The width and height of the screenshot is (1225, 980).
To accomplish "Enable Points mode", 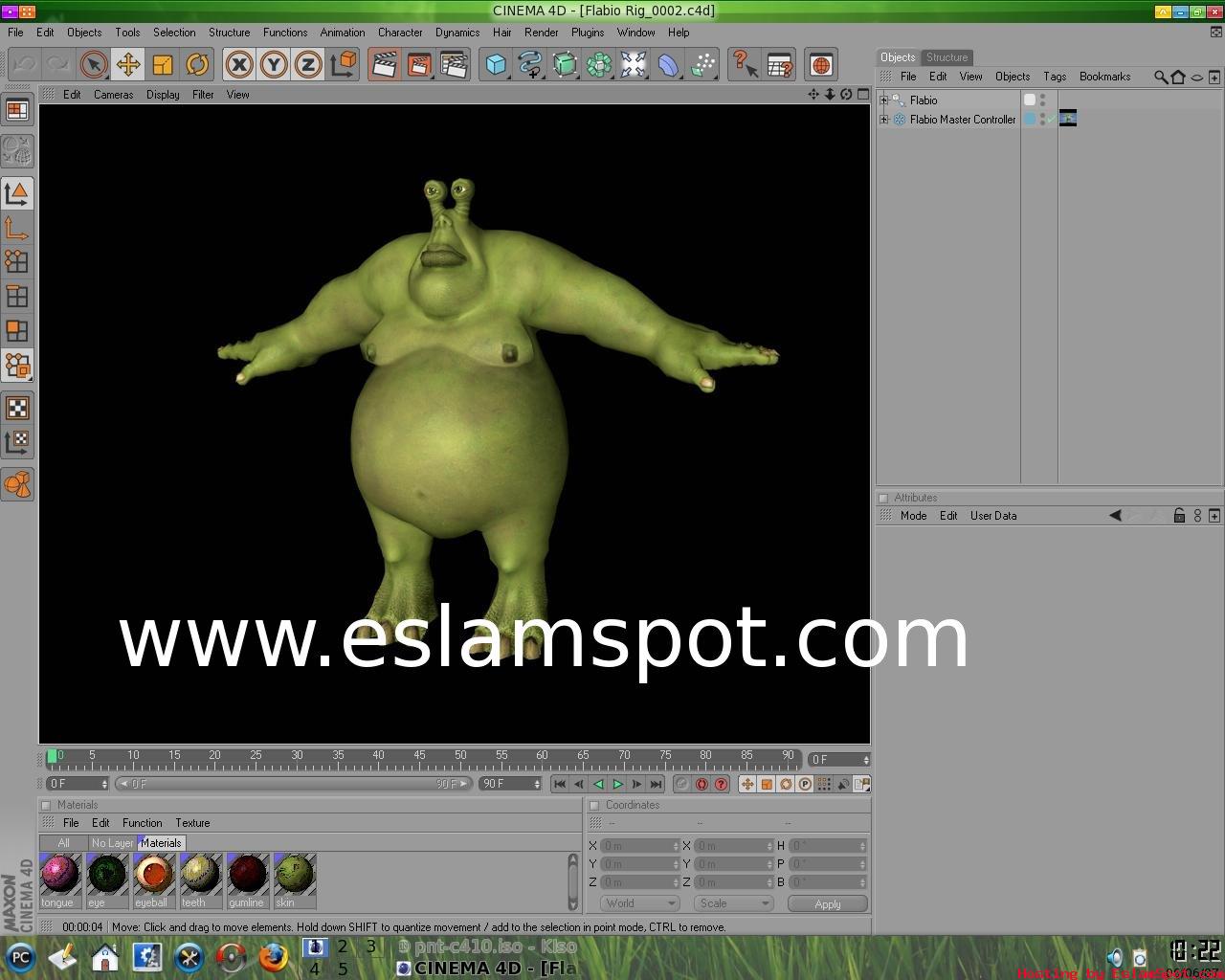I will 17,262.
